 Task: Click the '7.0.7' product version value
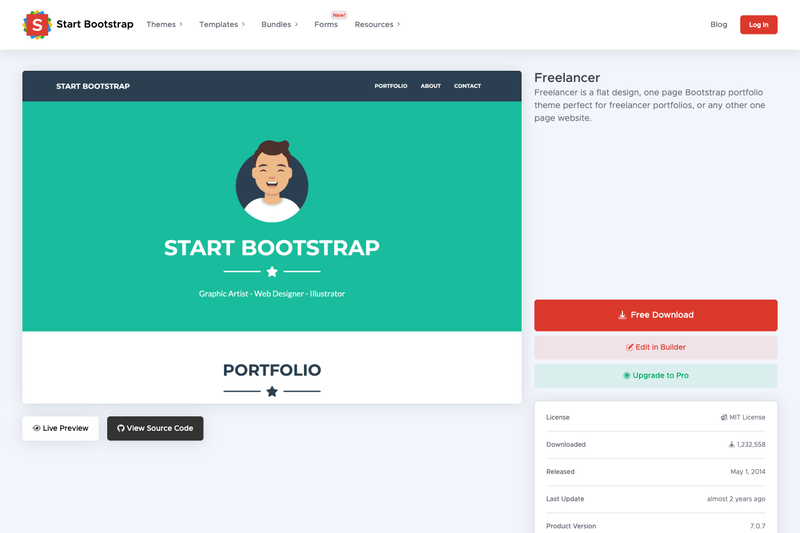758,526
